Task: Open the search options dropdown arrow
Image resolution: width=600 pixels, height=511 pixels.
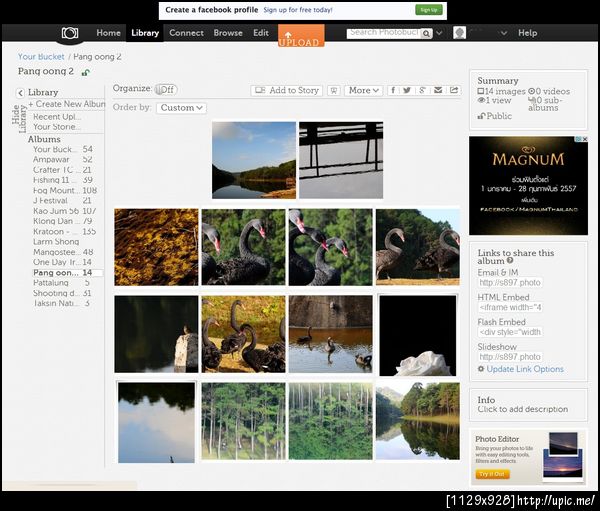Action: point(439,33)
